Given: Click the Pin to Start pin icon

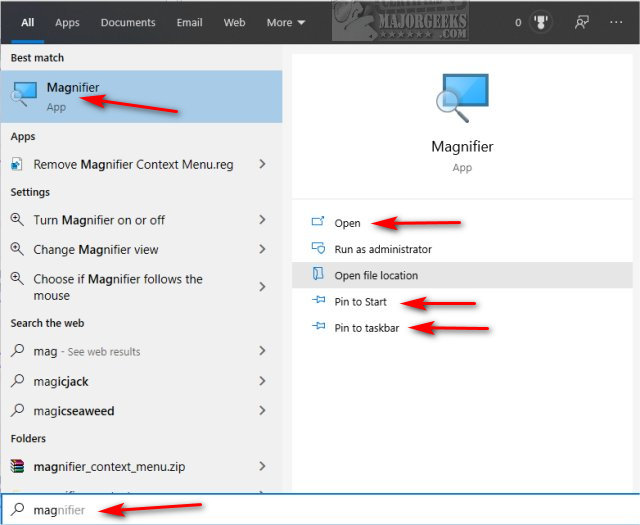Looking at the screenshot, I should [318, 300].
